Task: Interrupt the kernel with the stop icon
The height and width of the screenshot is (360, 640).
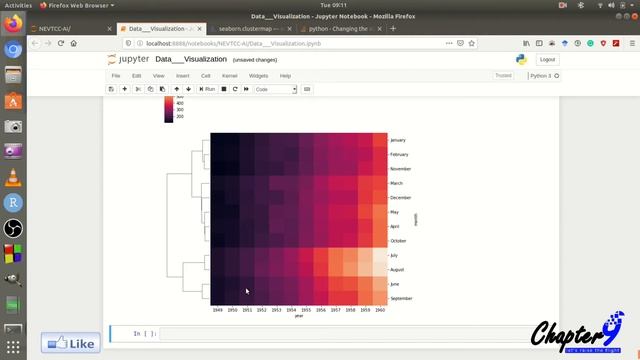Action: pyautogui.click(x=224, y=89)
